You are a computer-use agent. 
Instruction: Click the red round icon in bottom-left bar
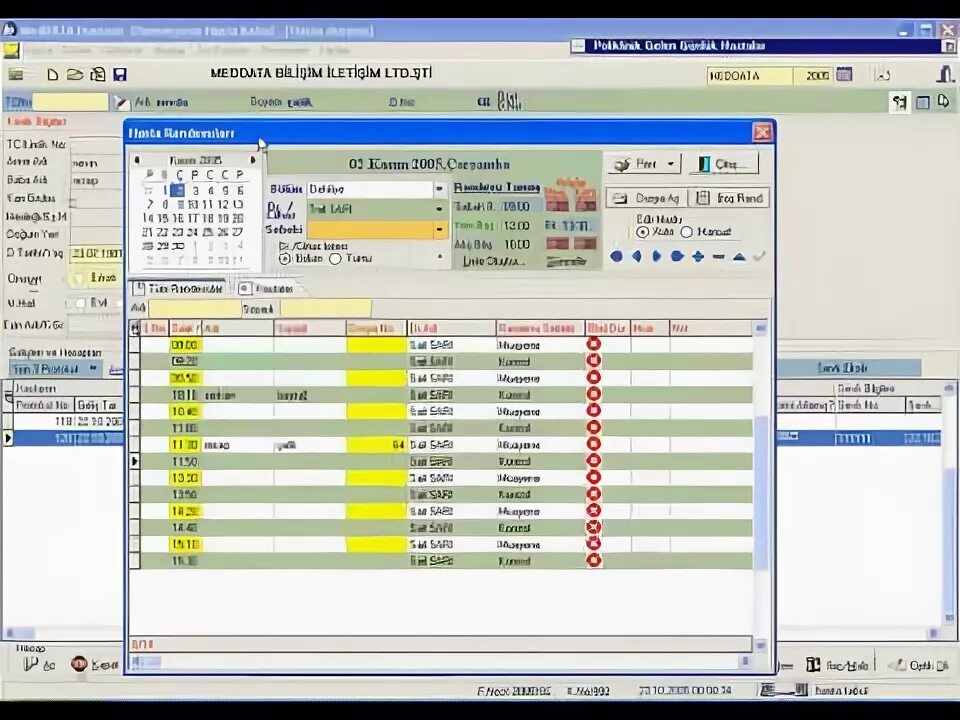click(78, 664)
